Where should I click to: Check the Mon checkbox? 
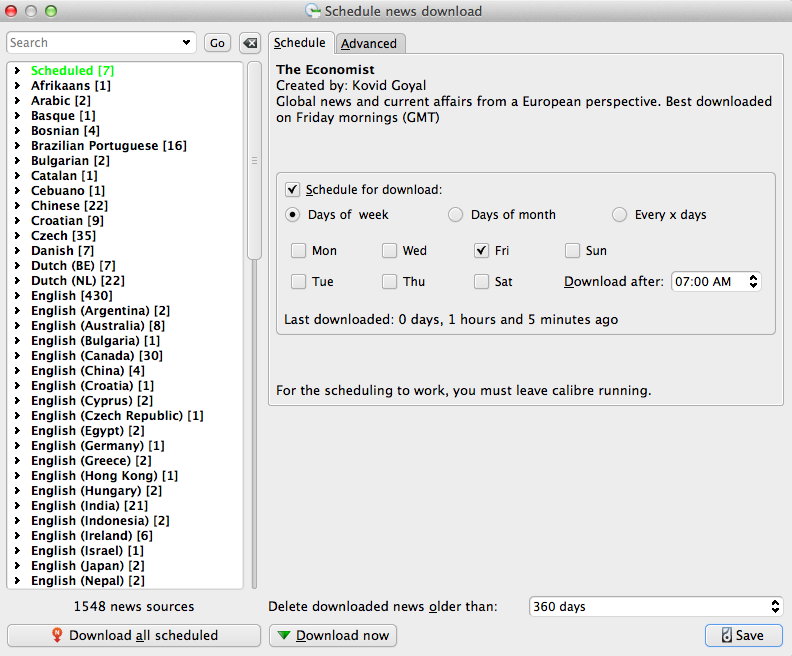click(299, 250)
